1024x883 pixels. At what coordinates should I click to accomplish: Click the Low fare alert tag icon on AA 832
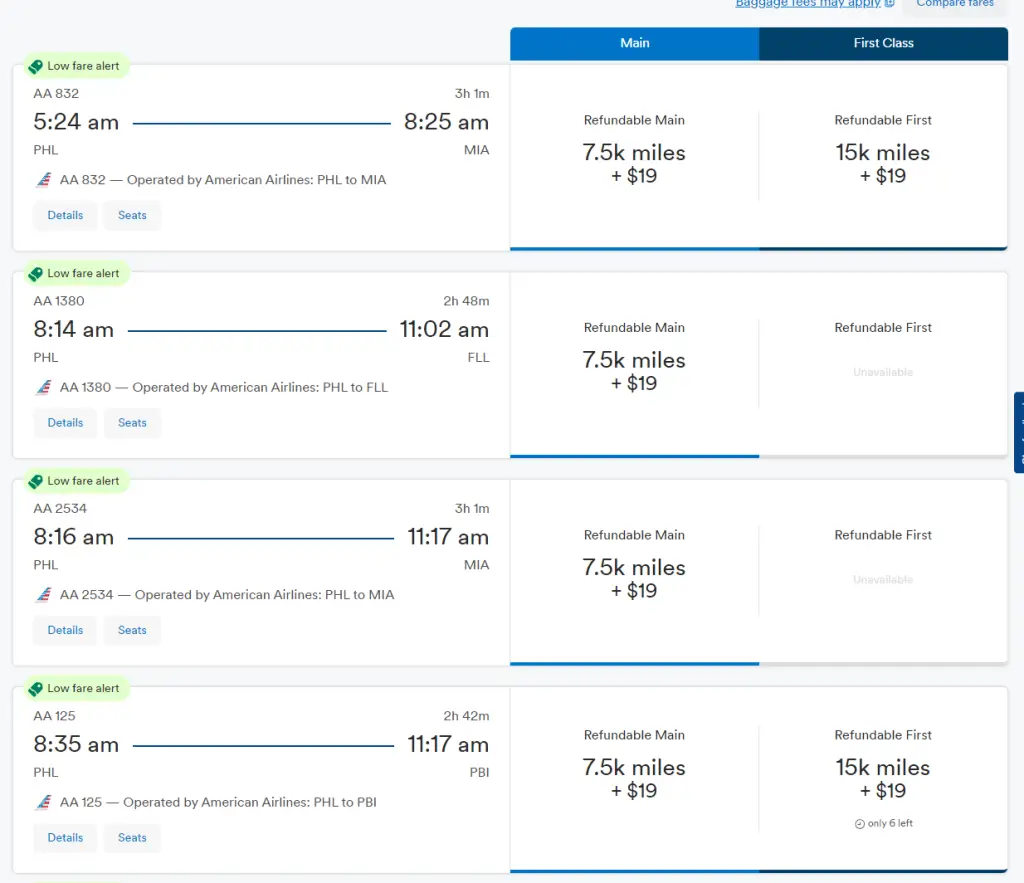click(36, 67)
